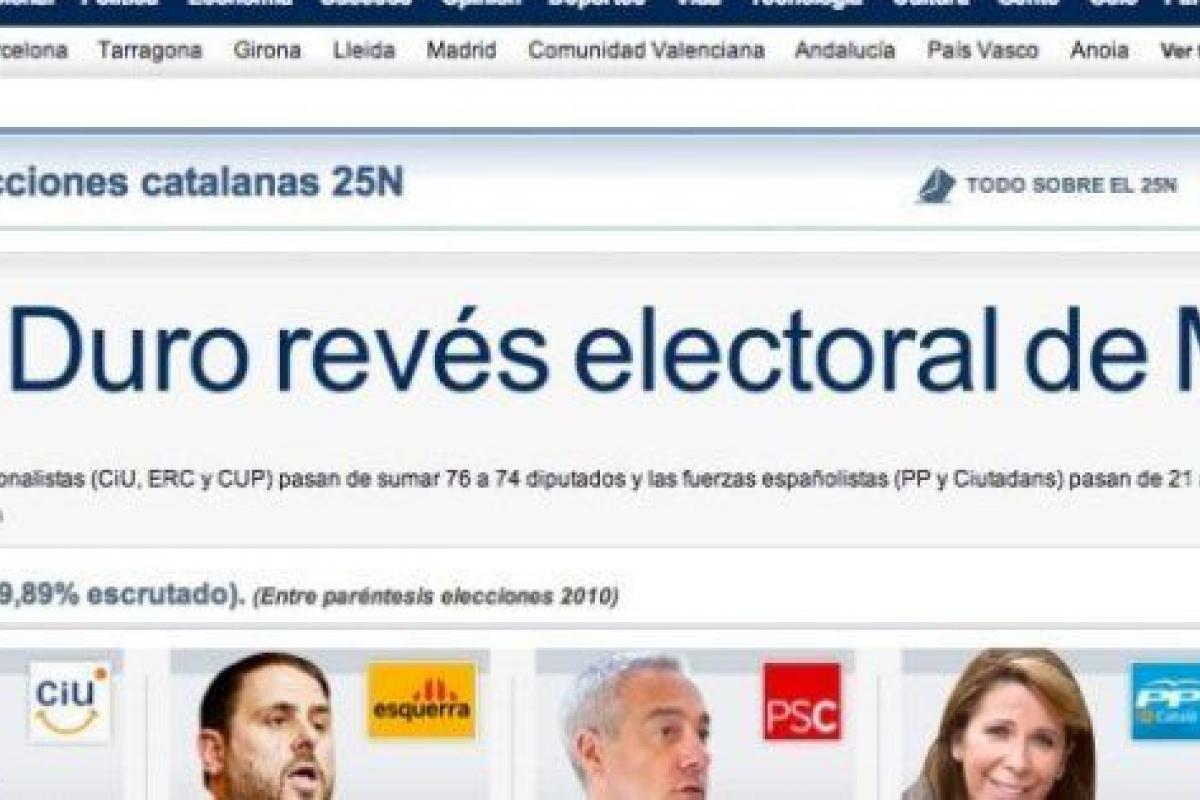Open the Esquerra candidate photo

266,726
